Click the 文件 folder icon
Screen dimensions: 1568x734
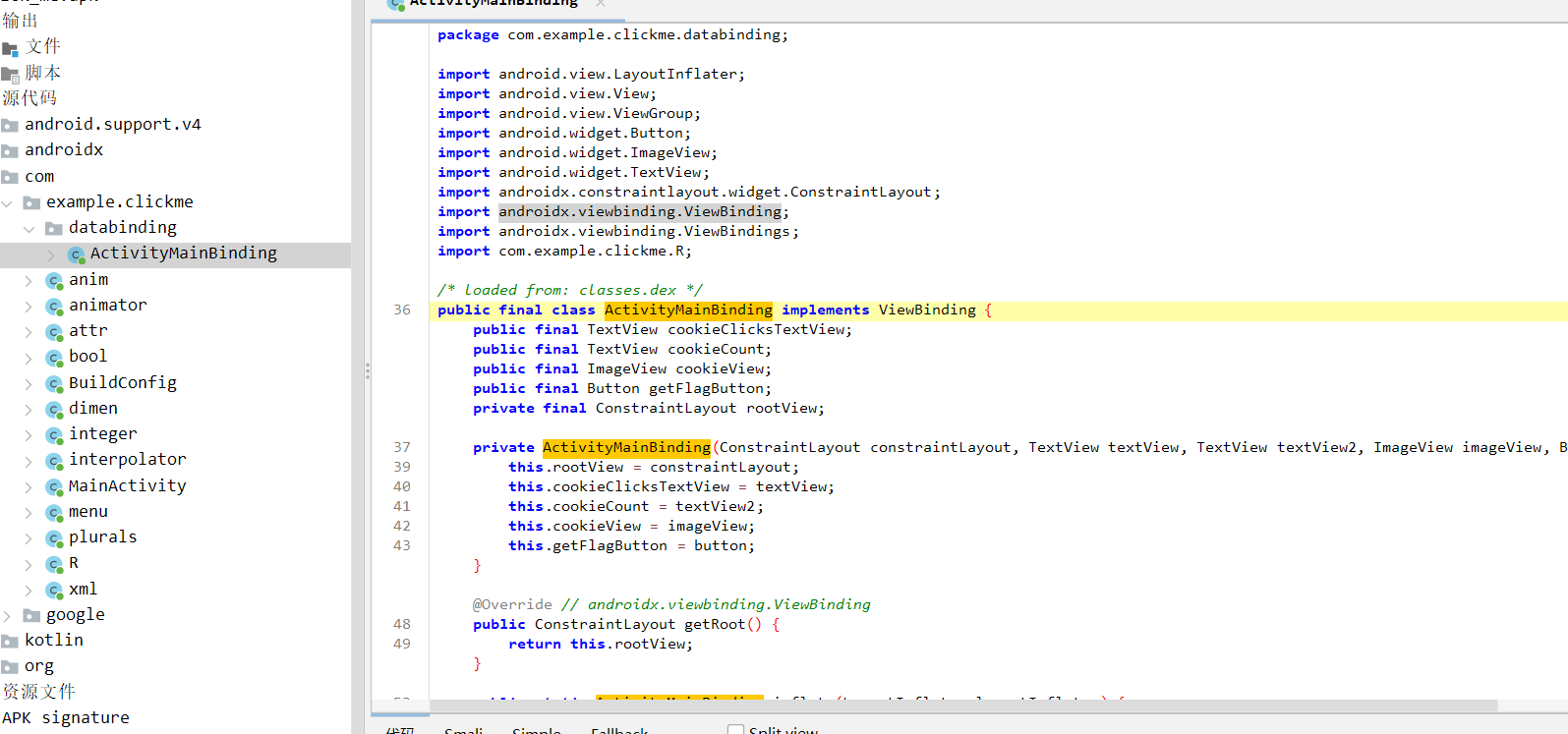coord(10,48)
